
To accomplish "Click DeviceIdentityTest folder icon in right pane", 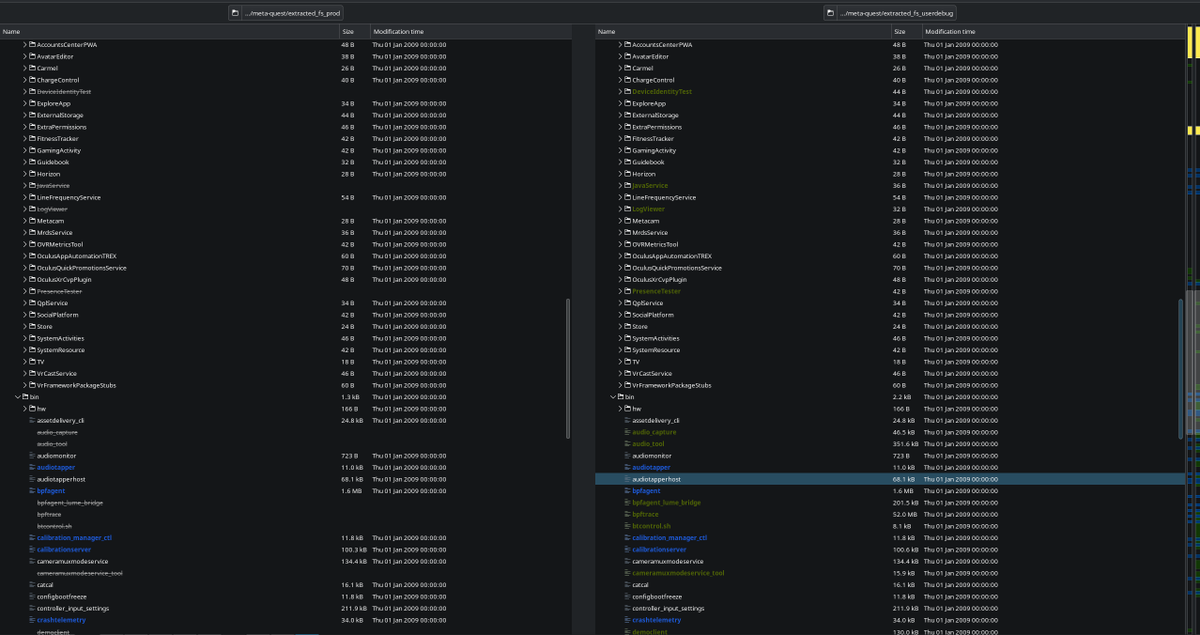I will tap(628, 92).
